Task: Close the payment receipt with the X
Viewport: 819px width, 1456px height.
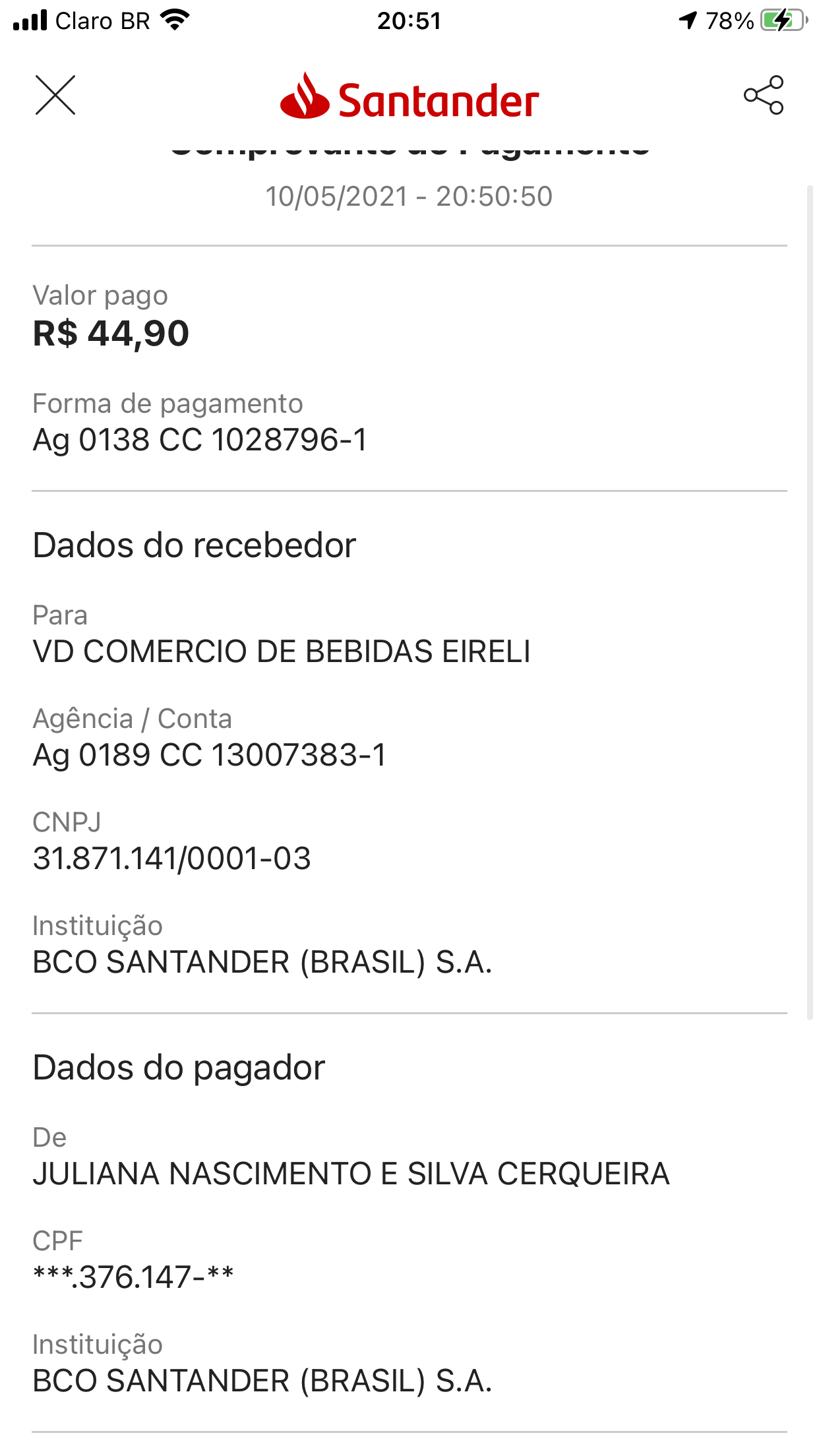Action: 55,96
